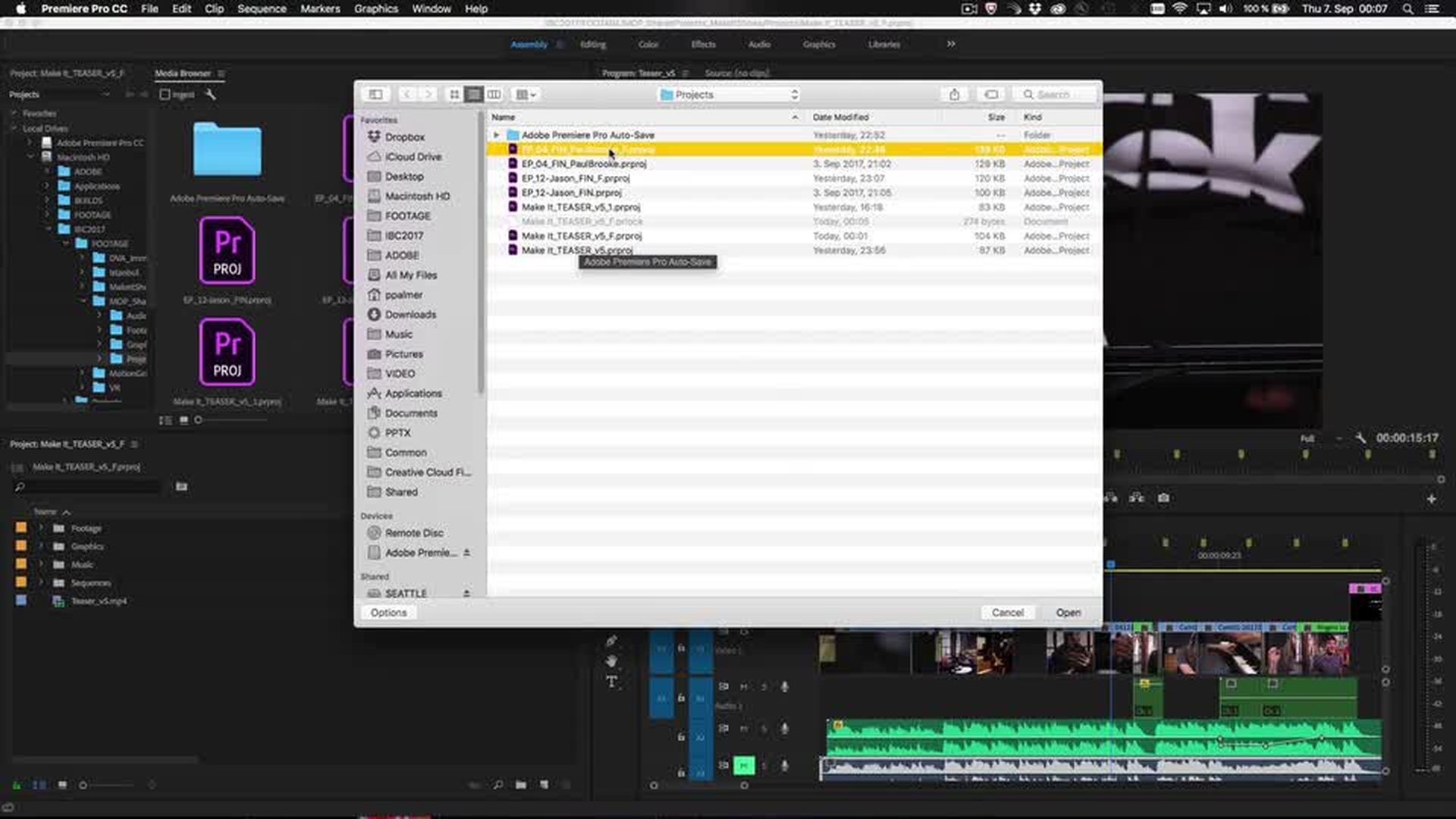Viewport: 1456px width, 819px height.
Task: Switch the file dialog to column view
Action: click(x=494, y=94)
